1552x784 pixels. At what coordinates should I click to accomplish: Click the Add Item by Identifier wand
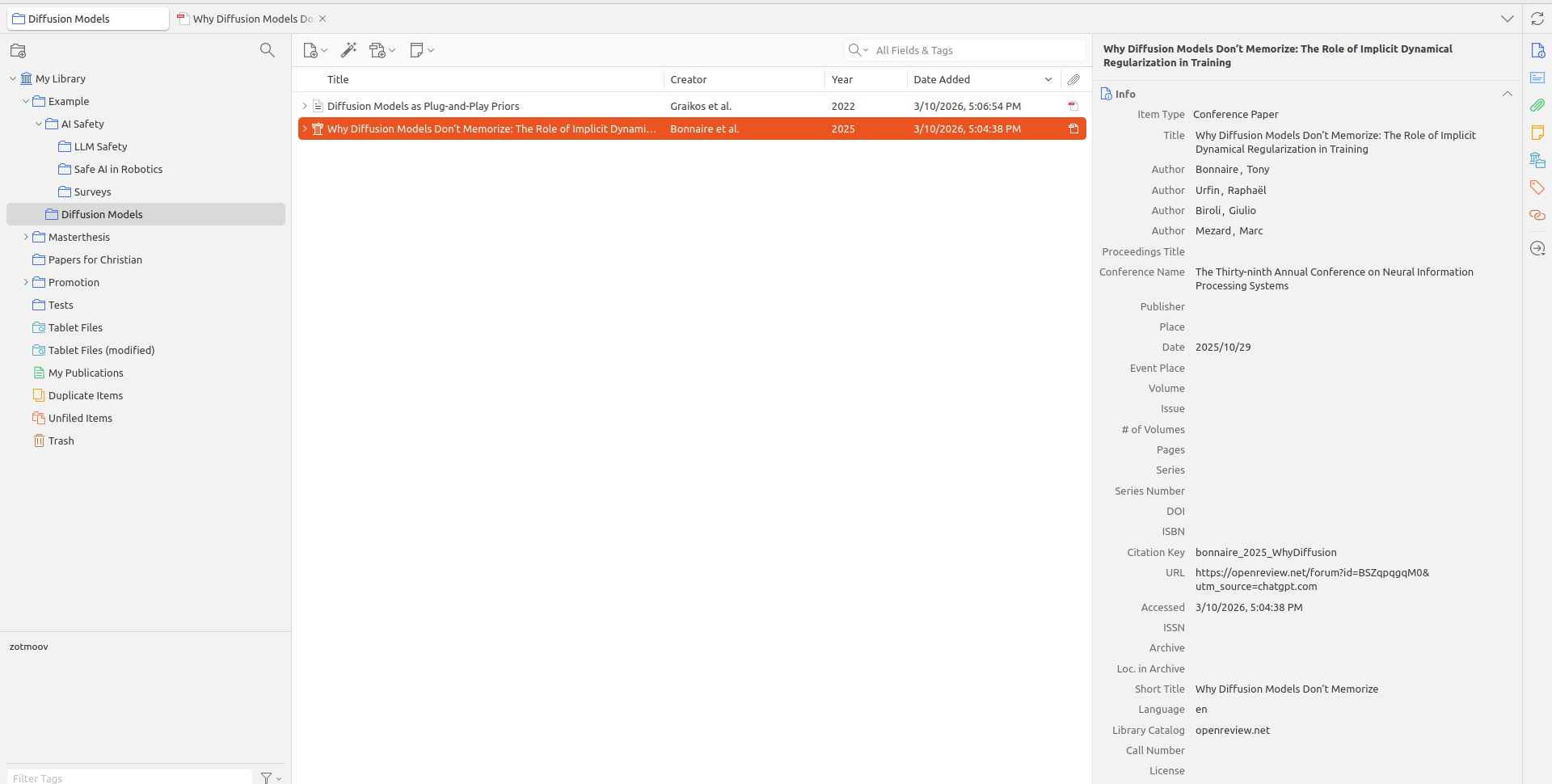[x=348, y=50]
